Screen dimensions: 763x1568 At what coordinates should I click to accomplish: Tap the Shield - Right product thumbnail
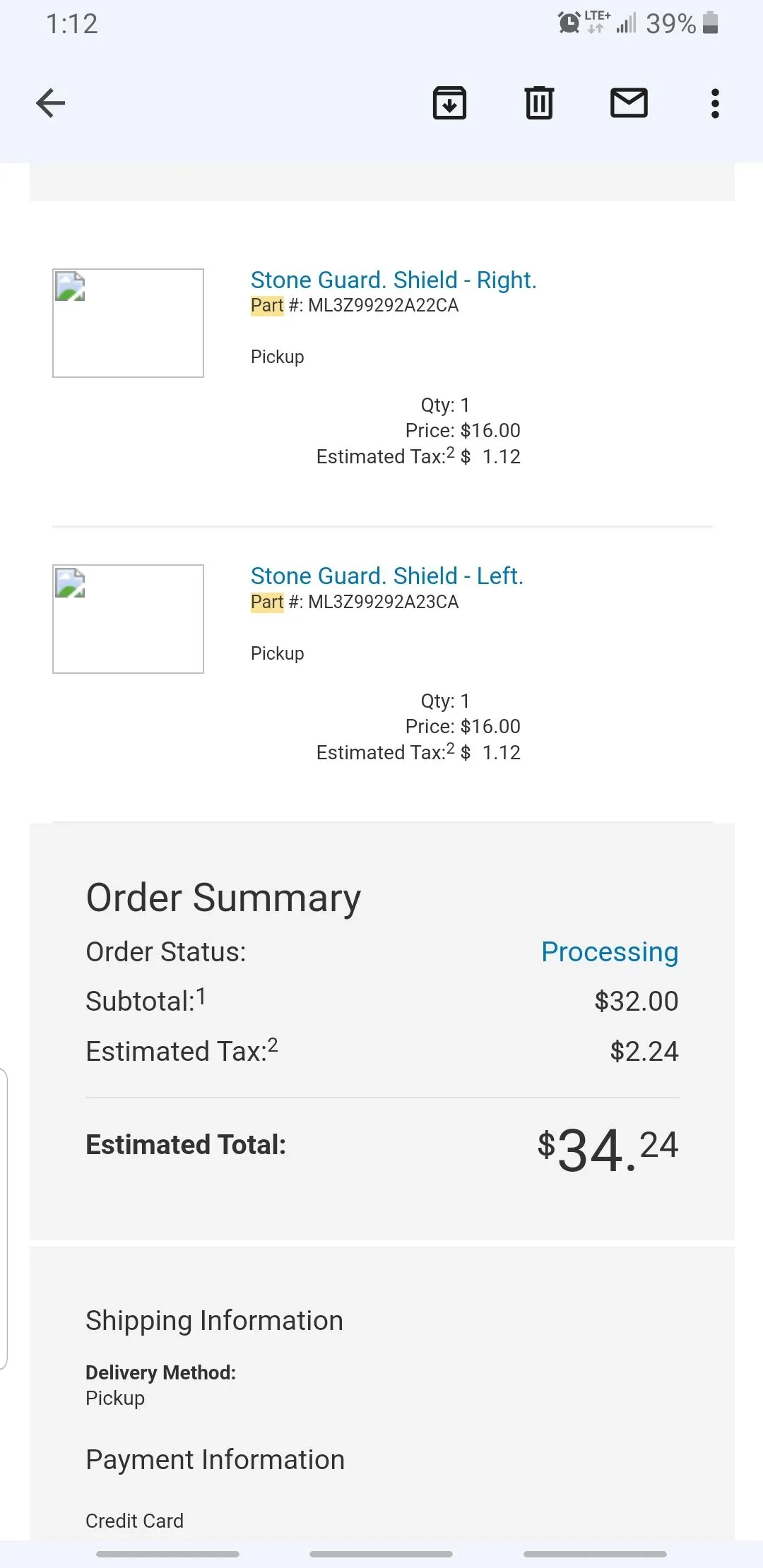[128, 323]
